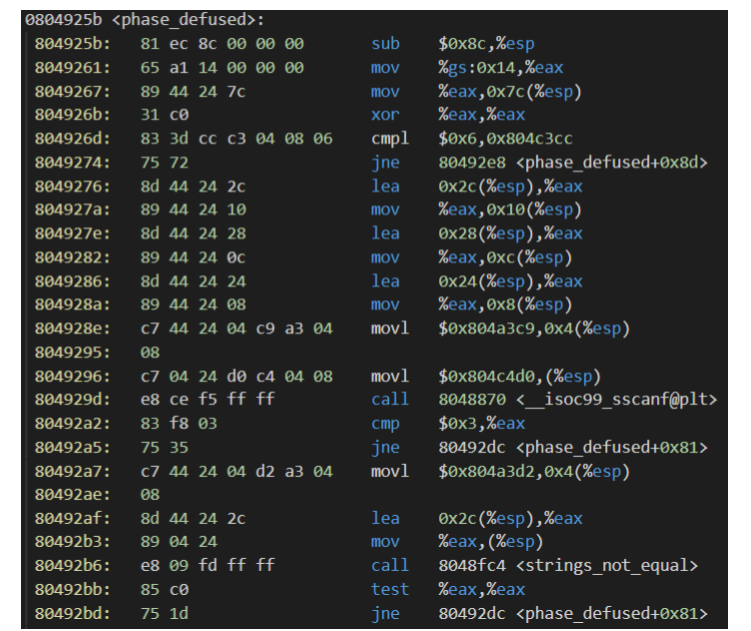The width and height of the screenshot is (751, 631).
Task: Click the bytes 81 ec 8c 00 00 00
Action: tap(222, 44)
